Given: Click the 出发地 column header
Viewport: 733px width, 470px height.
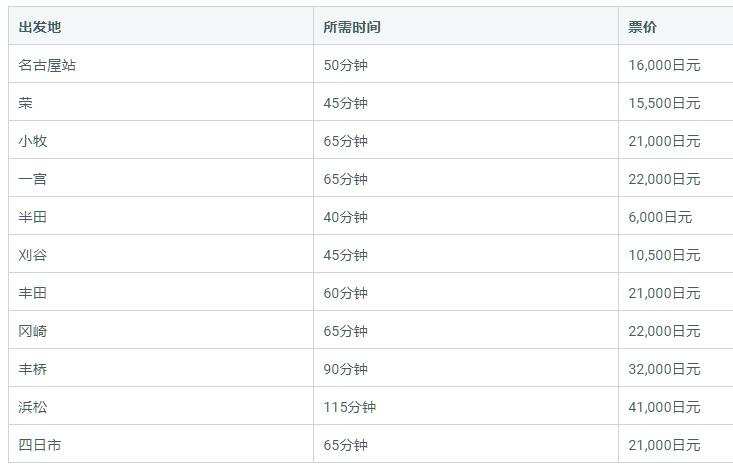Looking at the screenshot, I should click(40, 27).
